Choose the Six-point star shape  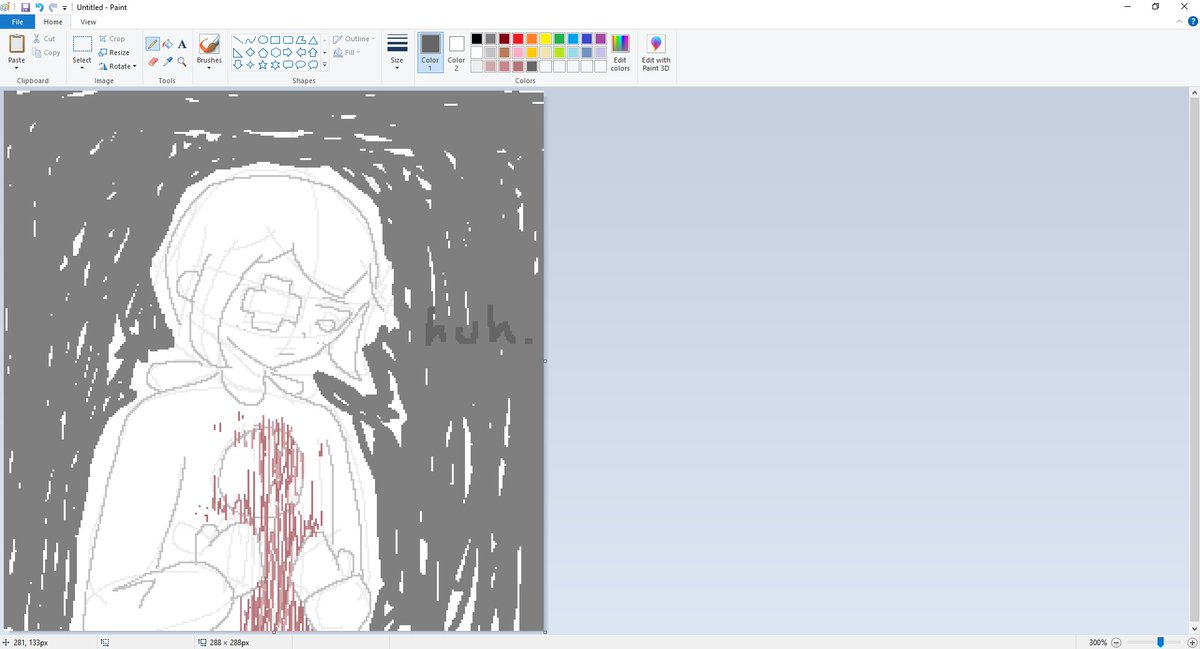coord(275,65)
